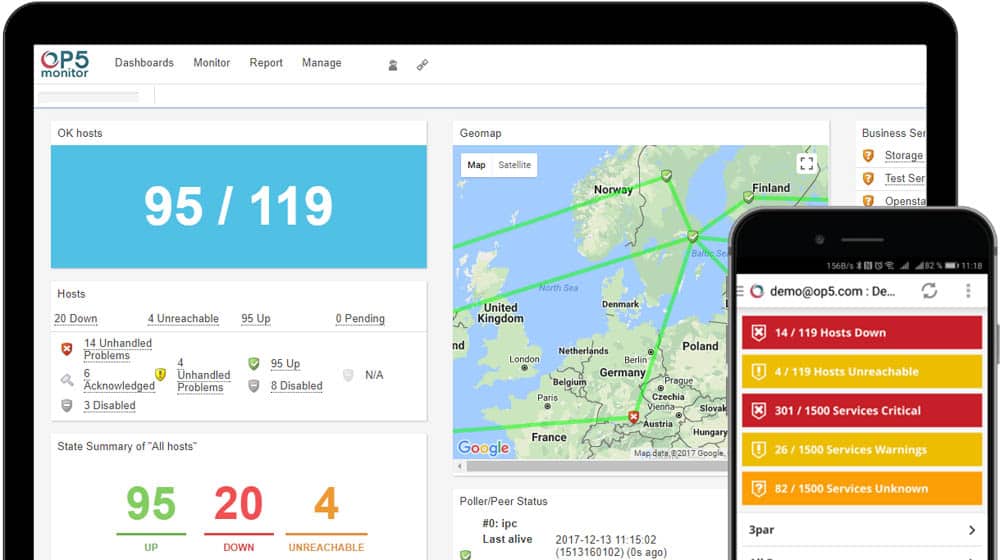Click the #0: ipc poller entry
The width and height of the screenshot is (1000, 560).
[500, 523]
